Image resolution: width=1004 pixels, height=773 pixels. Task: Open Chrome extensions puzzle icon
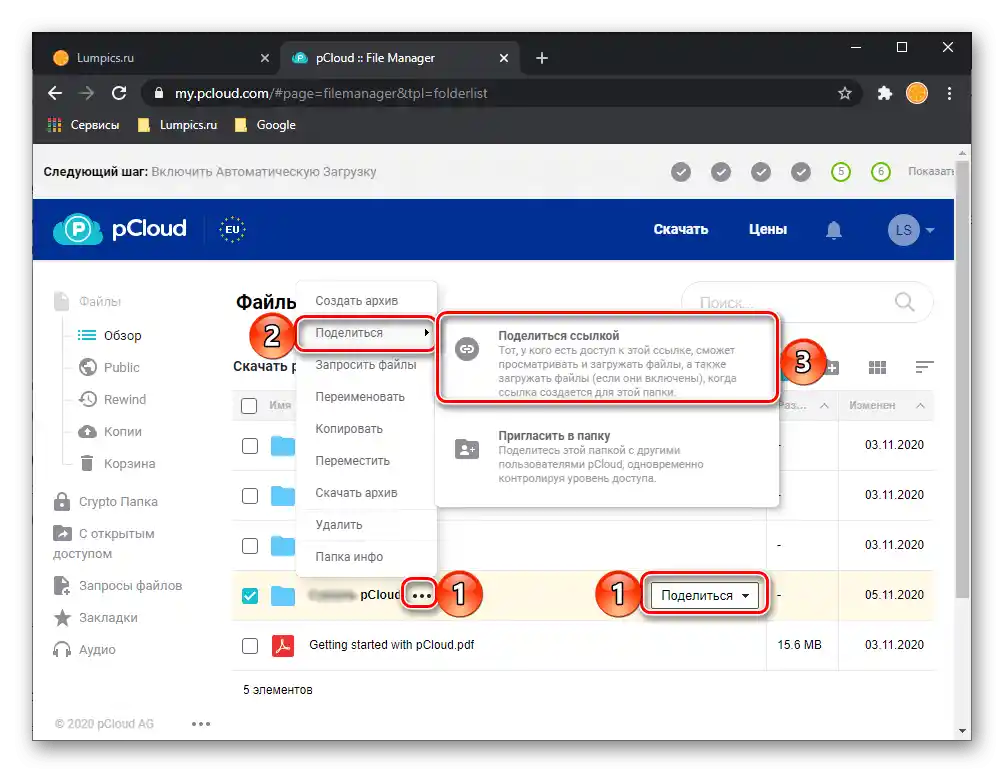click(884, 94)
